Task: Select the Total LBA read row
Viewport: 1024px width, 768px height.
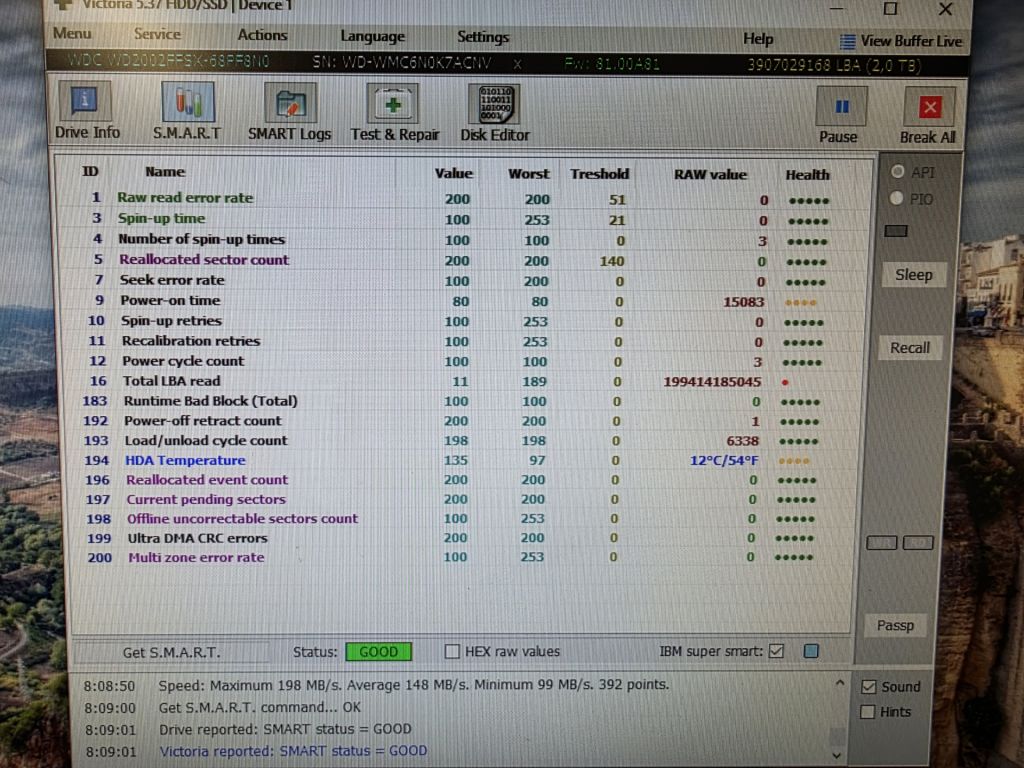Action: pyautogui.click(x=458, y=381)
